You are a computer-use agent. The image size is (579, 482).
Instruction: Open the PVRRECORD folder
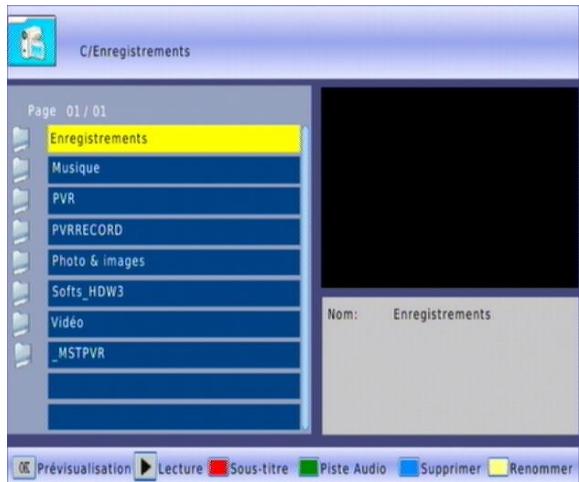coord(174,232)
